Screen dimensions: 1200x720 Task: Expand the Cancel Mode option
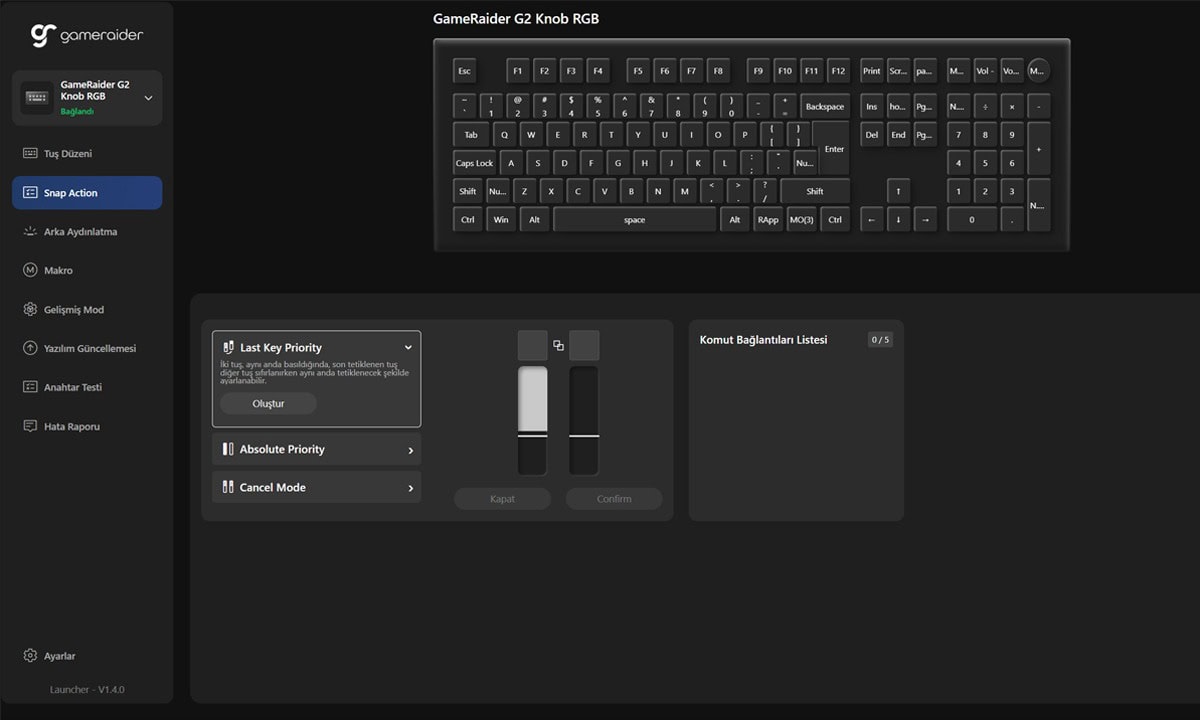316,488
